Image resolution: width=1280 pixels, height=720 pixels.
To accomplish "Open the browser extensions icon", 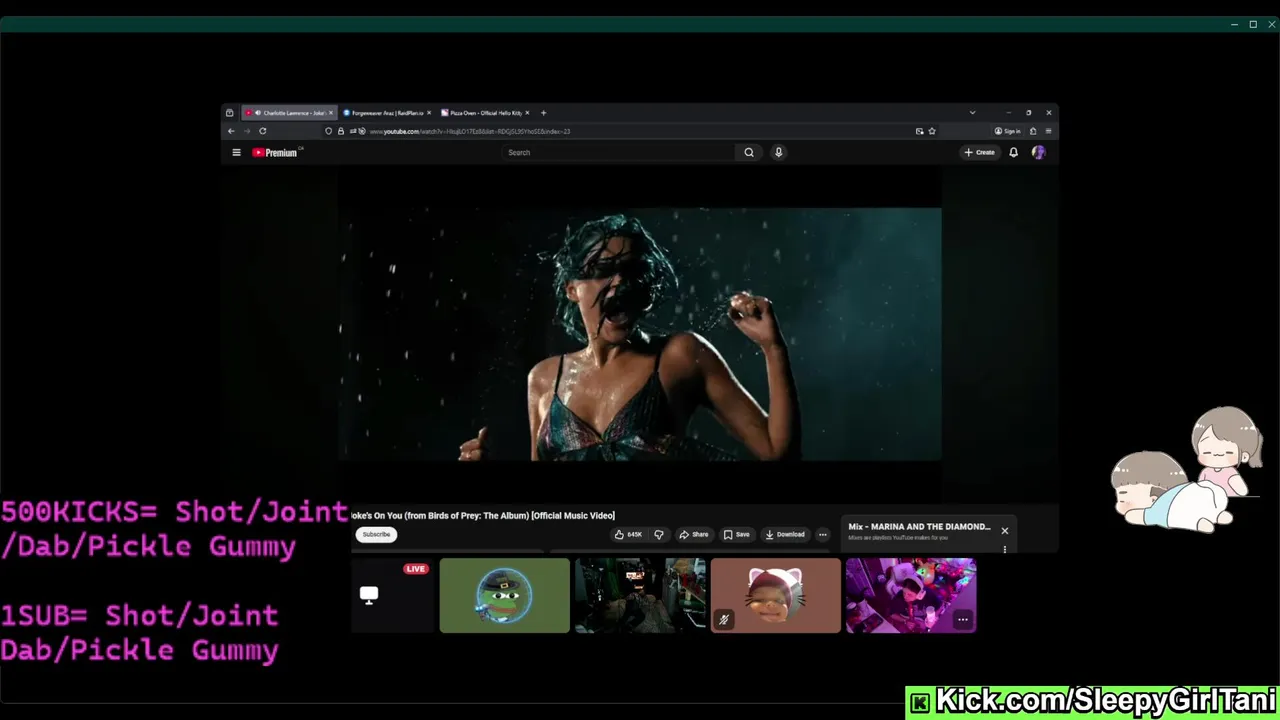I will coord(1033,131).
